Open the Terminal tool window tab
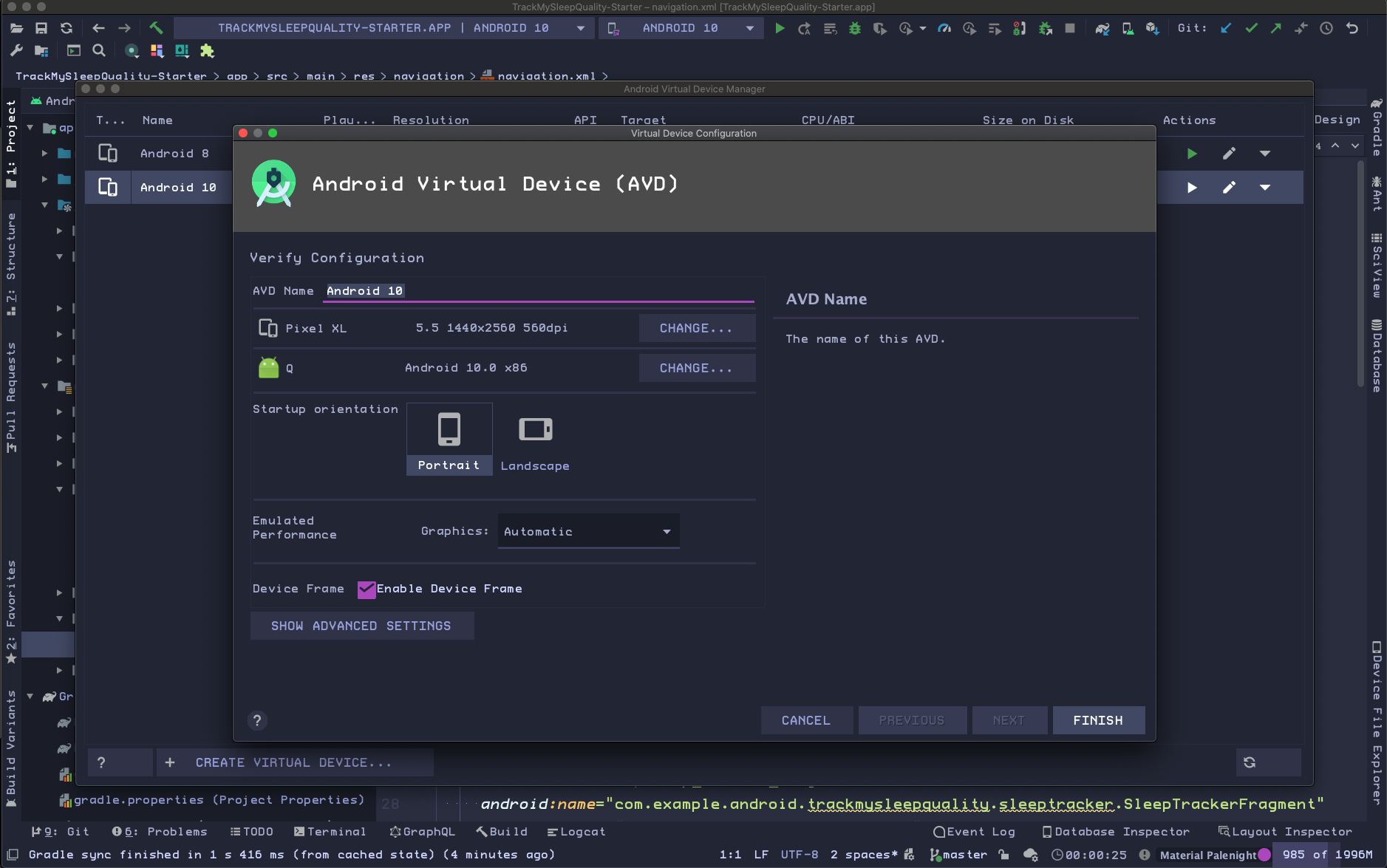 [x=330, y=832]
